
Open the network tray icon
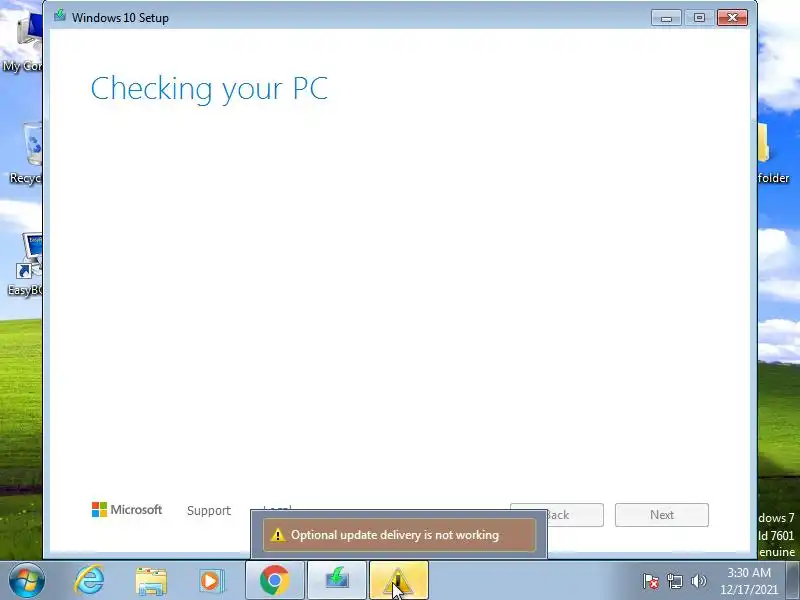click(674, 581)
